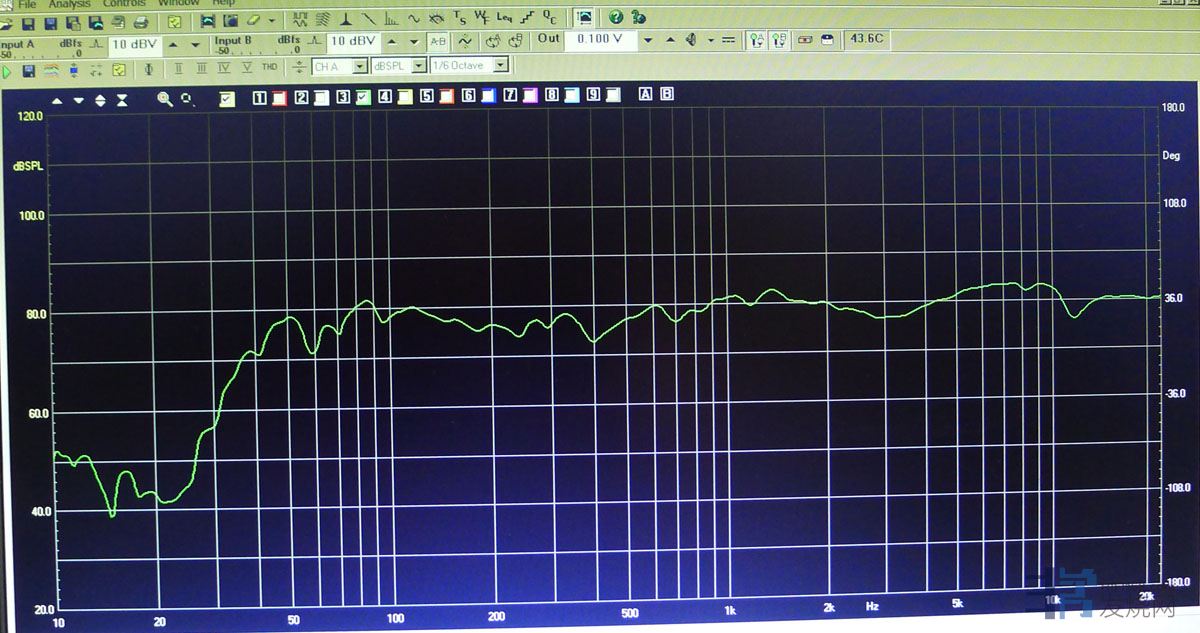Select the Leq analysis tool icon

pos(504,18)
